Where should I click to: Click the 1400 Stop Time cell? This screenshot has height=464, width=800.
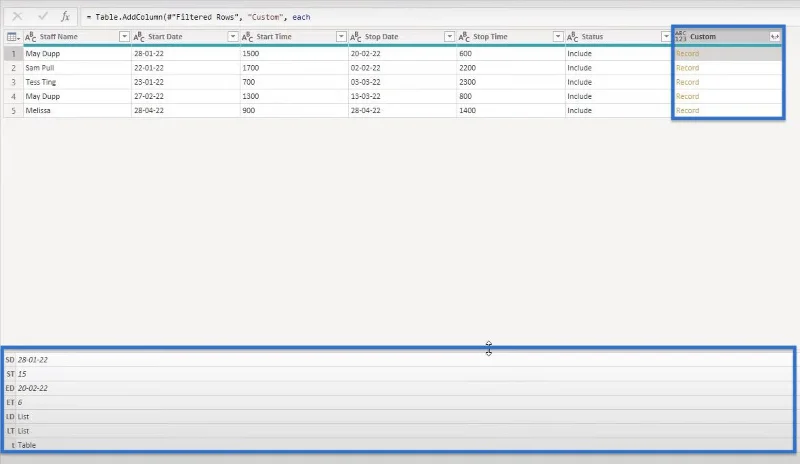tap(511, 111)
